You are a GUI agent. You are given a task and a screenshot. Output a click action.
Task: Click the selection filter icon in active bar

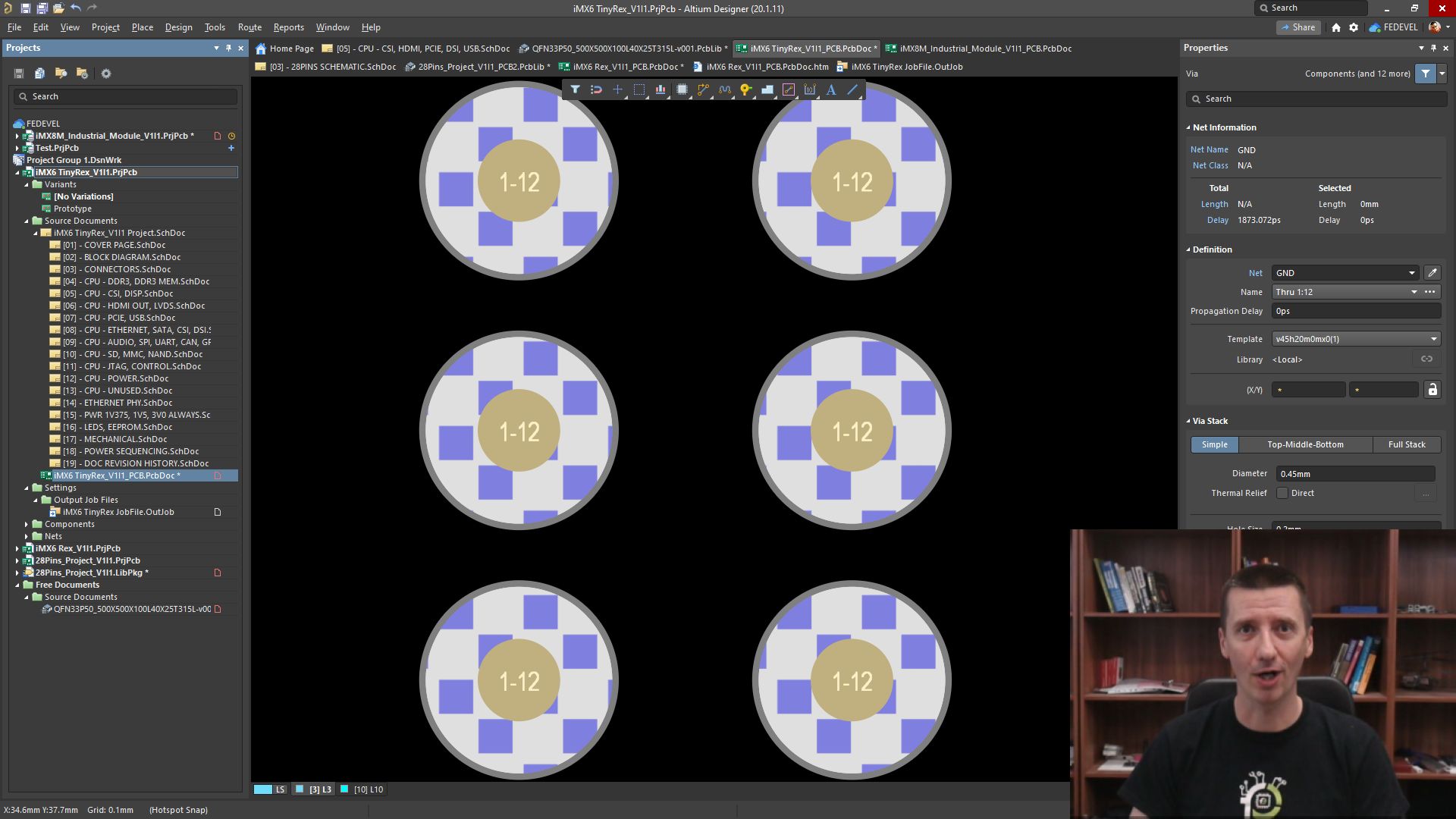coord(576,89)
